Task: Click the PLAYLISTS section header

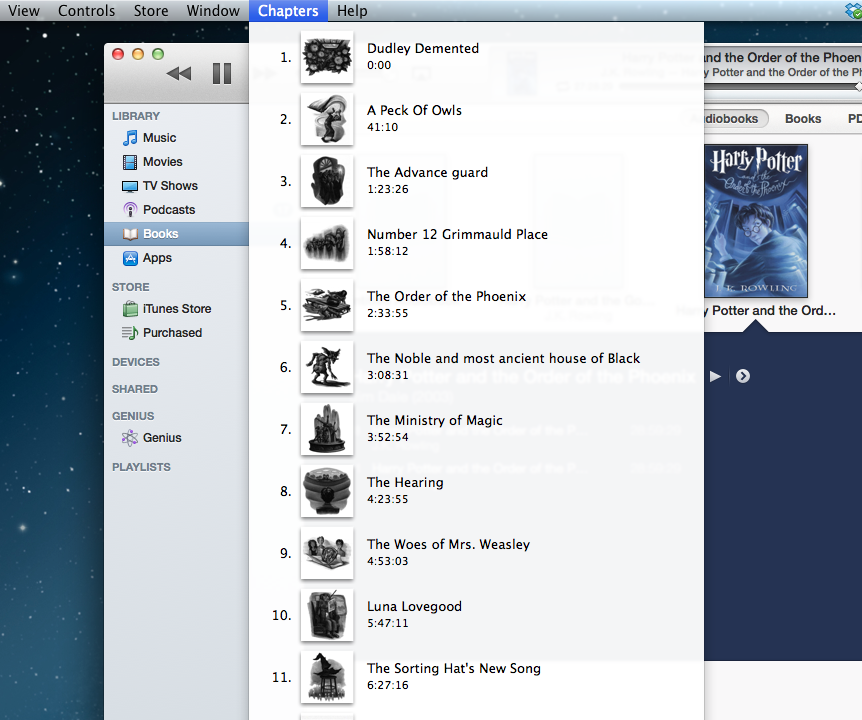Action: point(141,467)
